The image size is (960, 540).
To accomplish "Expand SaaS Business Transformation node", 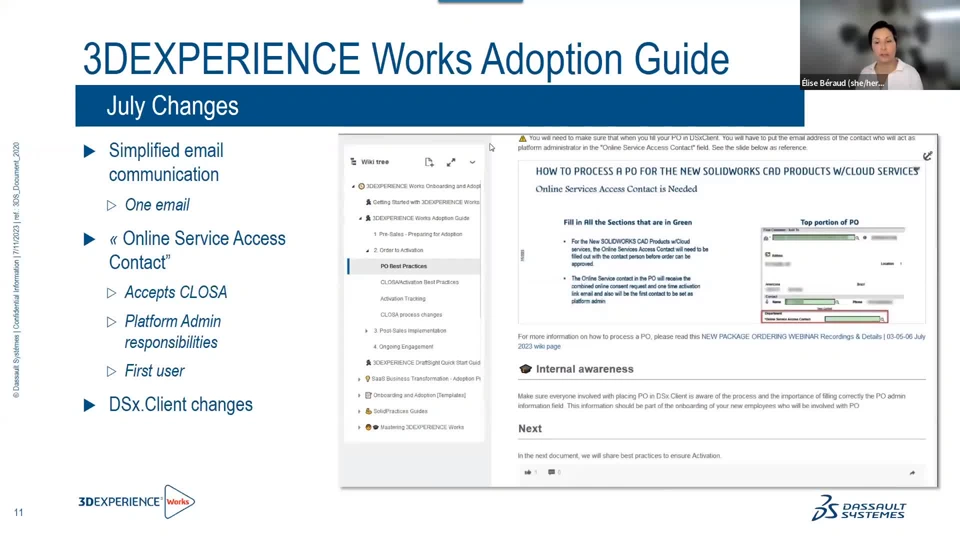I will (x=359, y=379).
